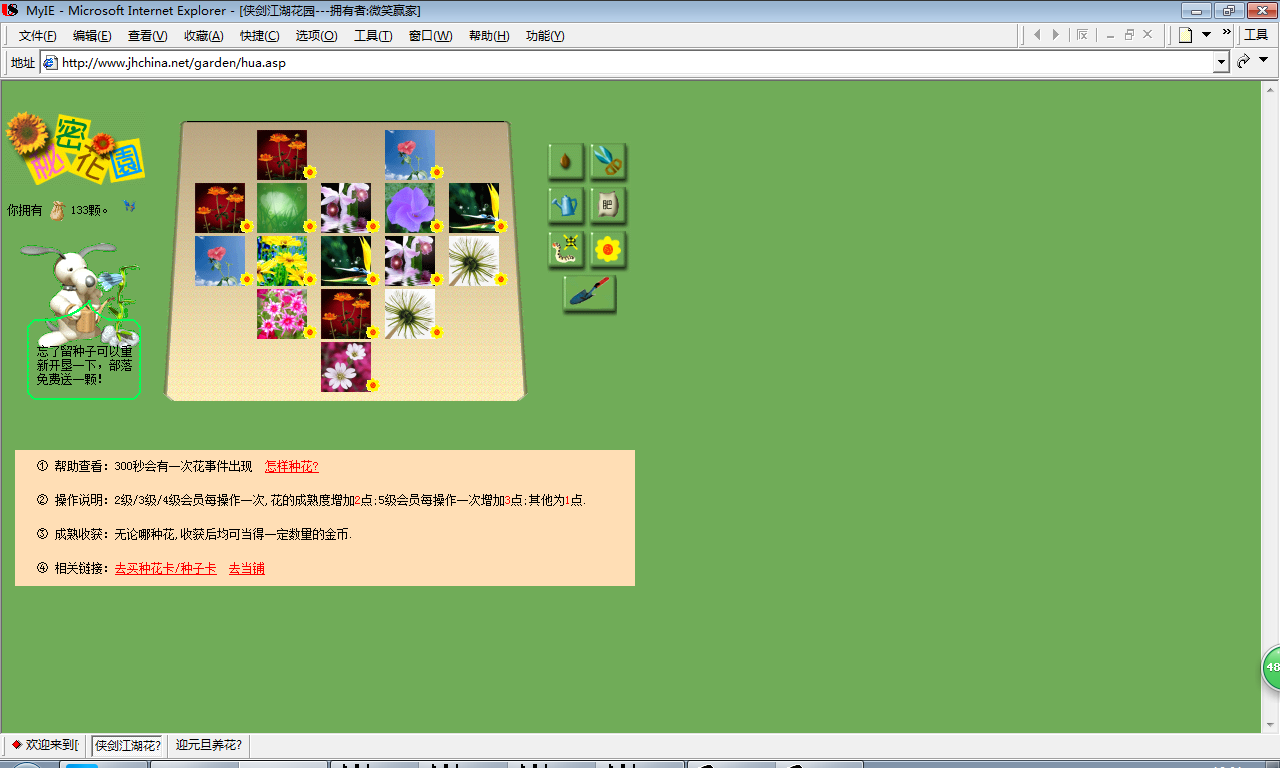Click the vertical scrollbar down arrow
Viewport: 1280px width, 768px height.
click(x=1271, y=724)
